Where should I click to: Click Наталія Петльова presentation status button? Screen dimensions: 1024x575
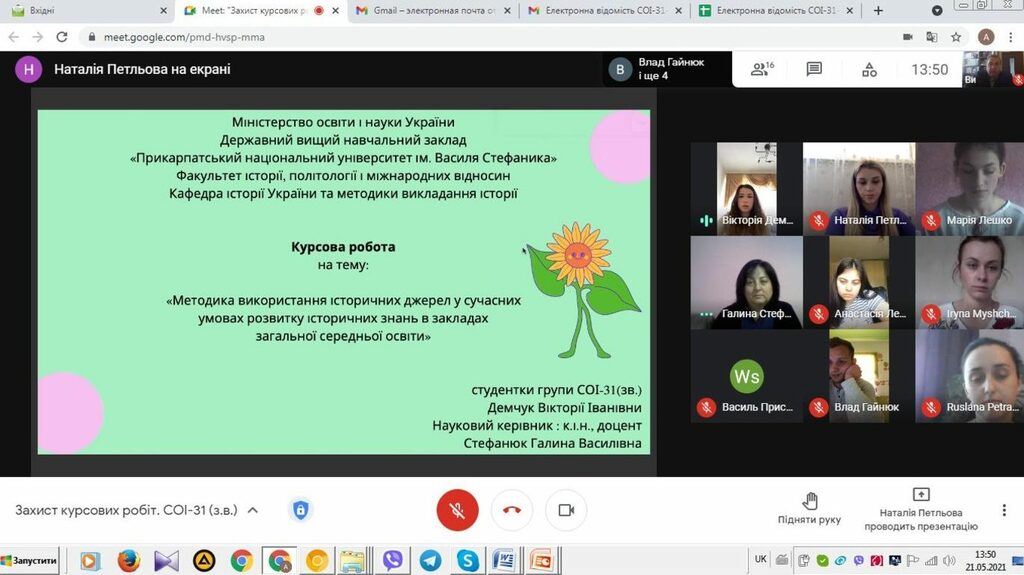[x=920, y=508]
